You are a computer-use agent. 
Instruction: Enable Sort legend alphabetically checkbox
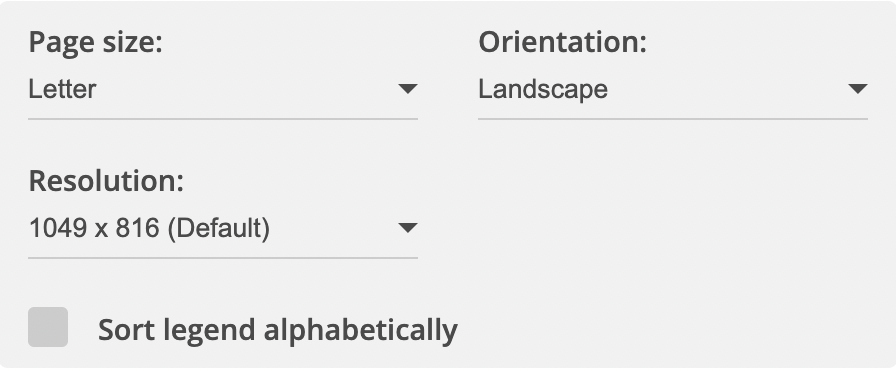[x=48, y=327]
